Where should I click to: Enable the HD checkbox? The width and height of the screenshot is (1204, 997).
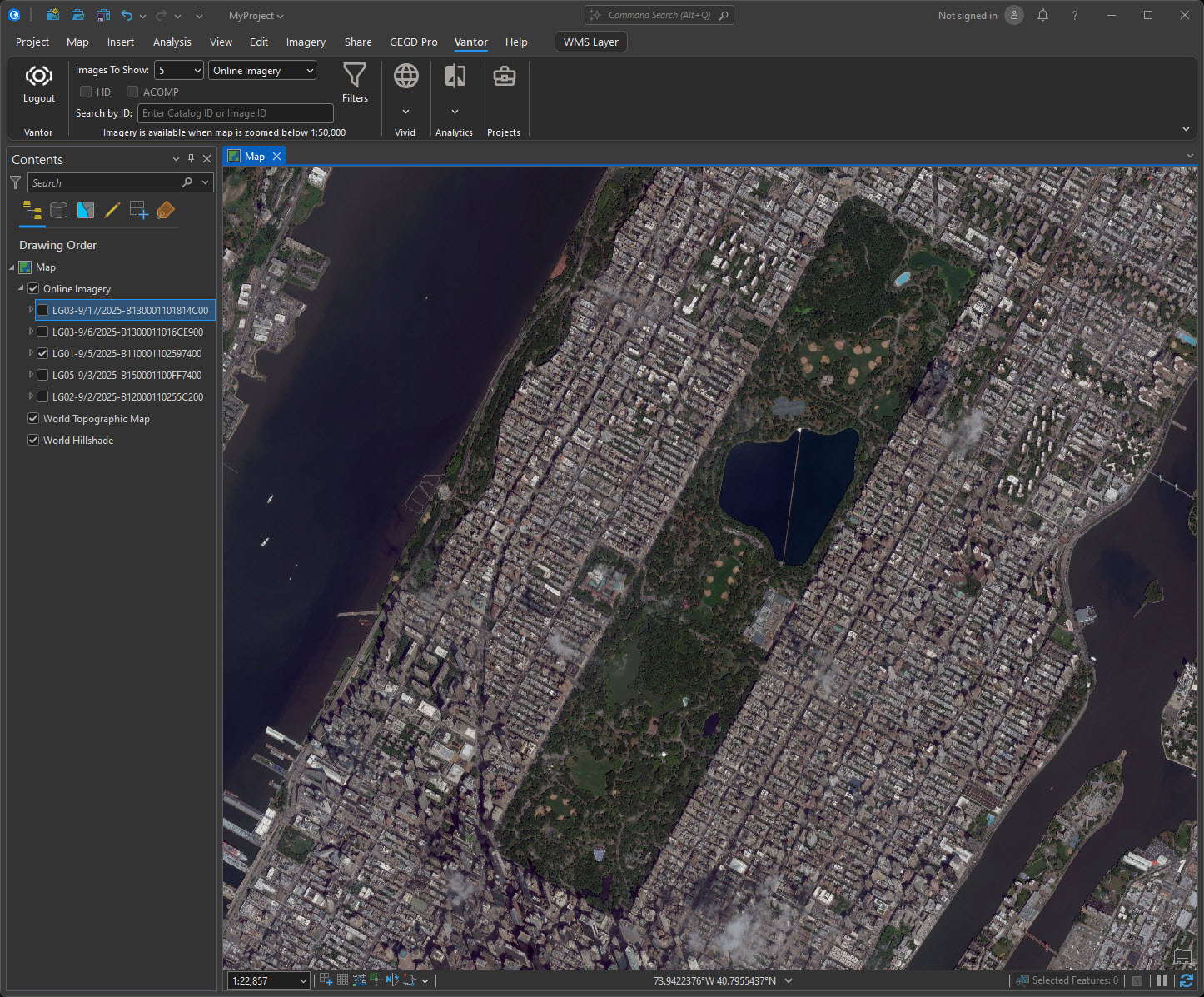(x=86, y=92)
